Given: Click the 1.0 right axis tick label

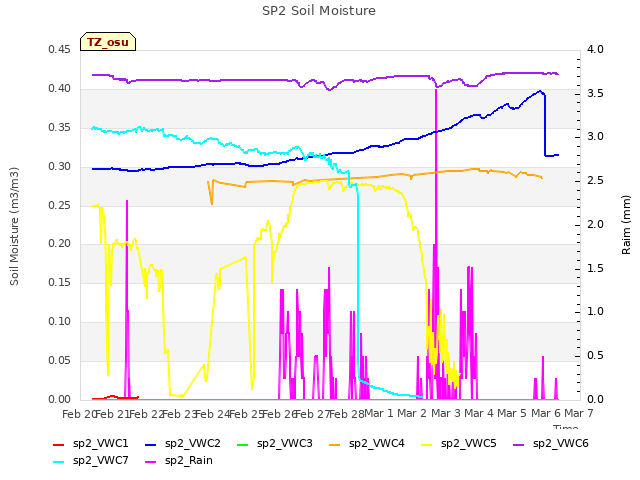Looking at the screenshot, I should pos(595,312).
